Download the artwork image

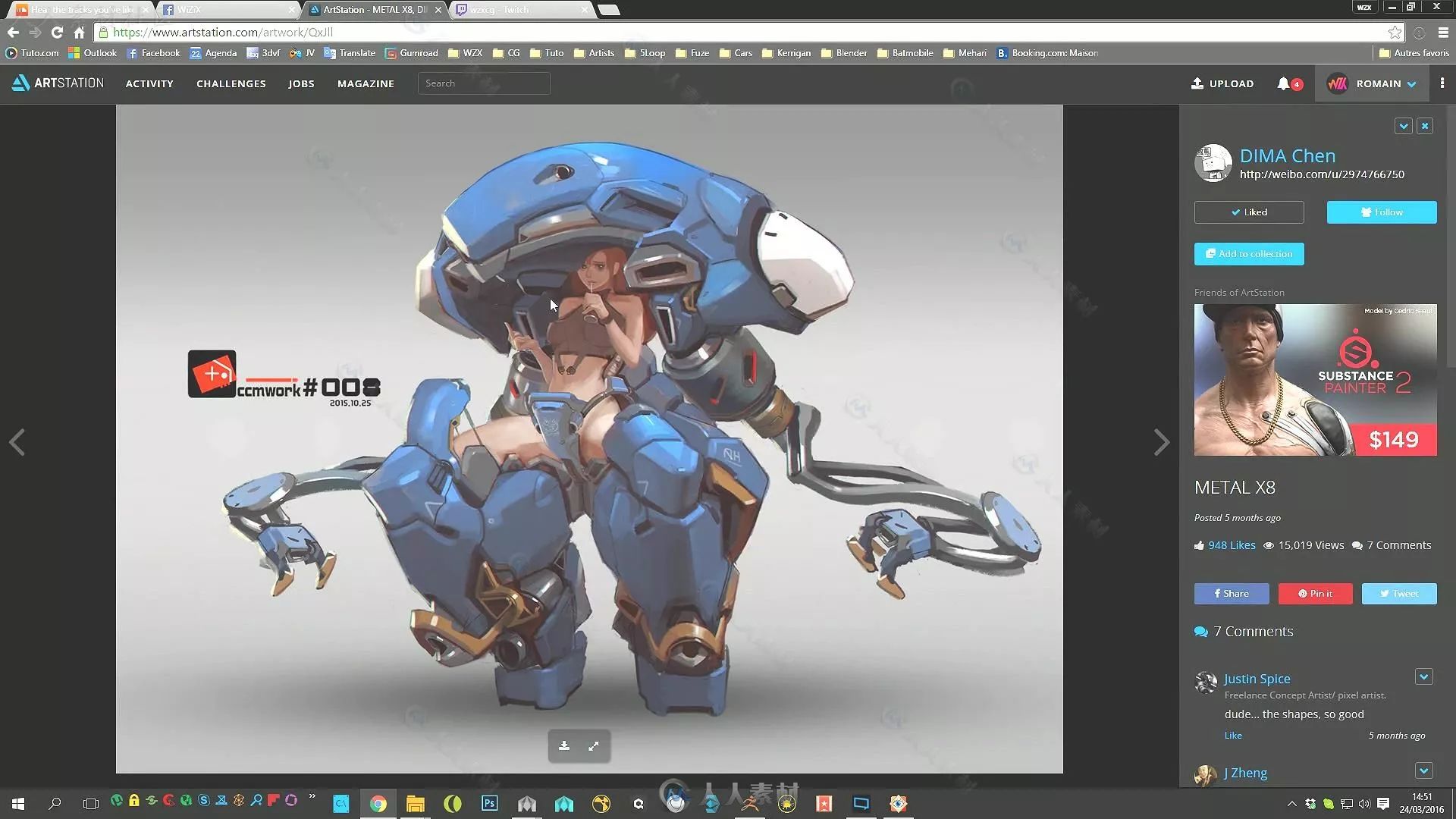[x=564, y=746]
